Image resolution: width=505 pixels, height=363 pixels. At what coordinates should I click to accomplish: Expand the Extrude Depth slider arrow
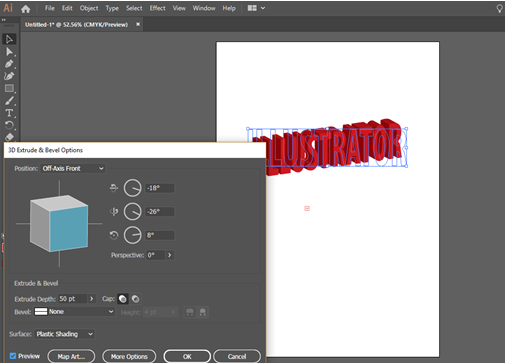pyautogui.click(x=91, y=299)
